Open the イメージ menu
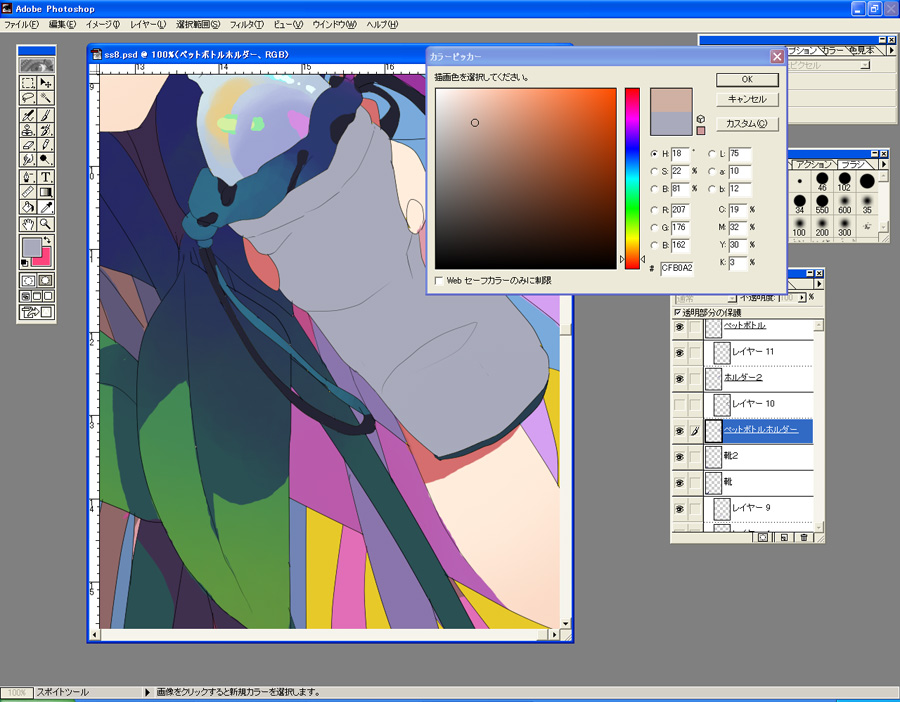900x702 pixels. click(x=103, y=25)
